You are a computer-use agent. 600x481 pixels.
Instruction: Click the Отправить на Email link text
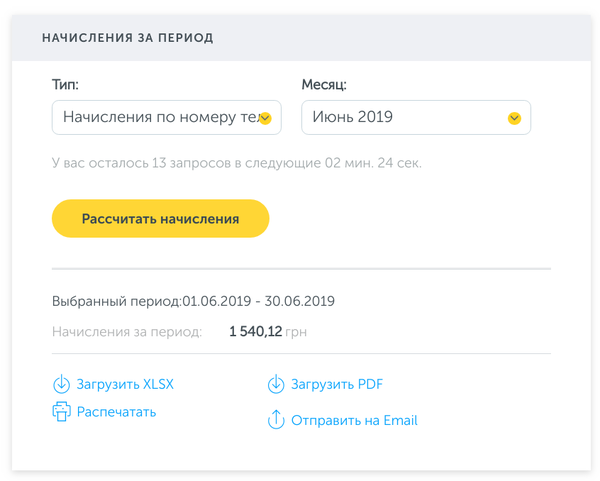pos(354,420)
